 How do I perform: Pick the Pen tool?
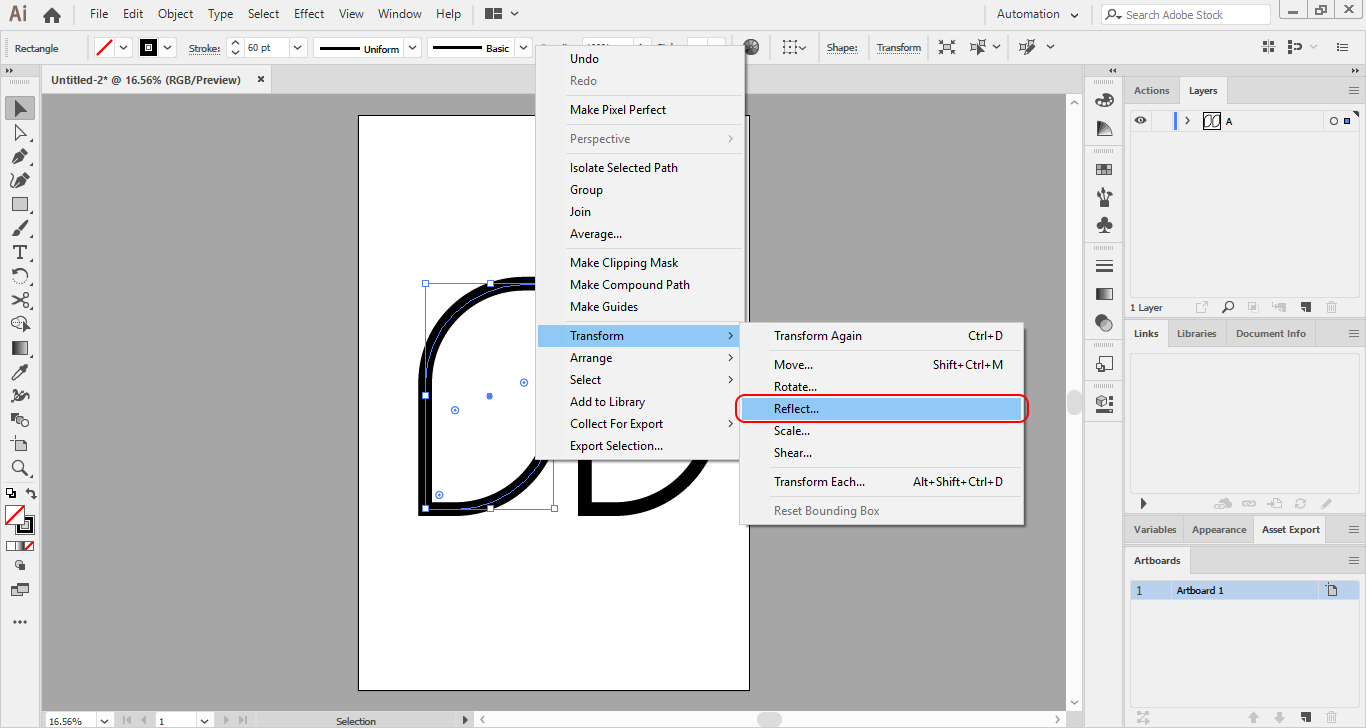[20, 156]
